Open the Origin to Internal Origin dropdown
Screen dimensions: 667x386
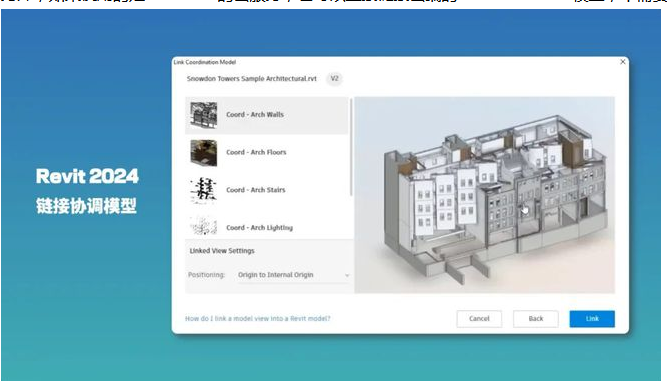[x=293, y=275]
